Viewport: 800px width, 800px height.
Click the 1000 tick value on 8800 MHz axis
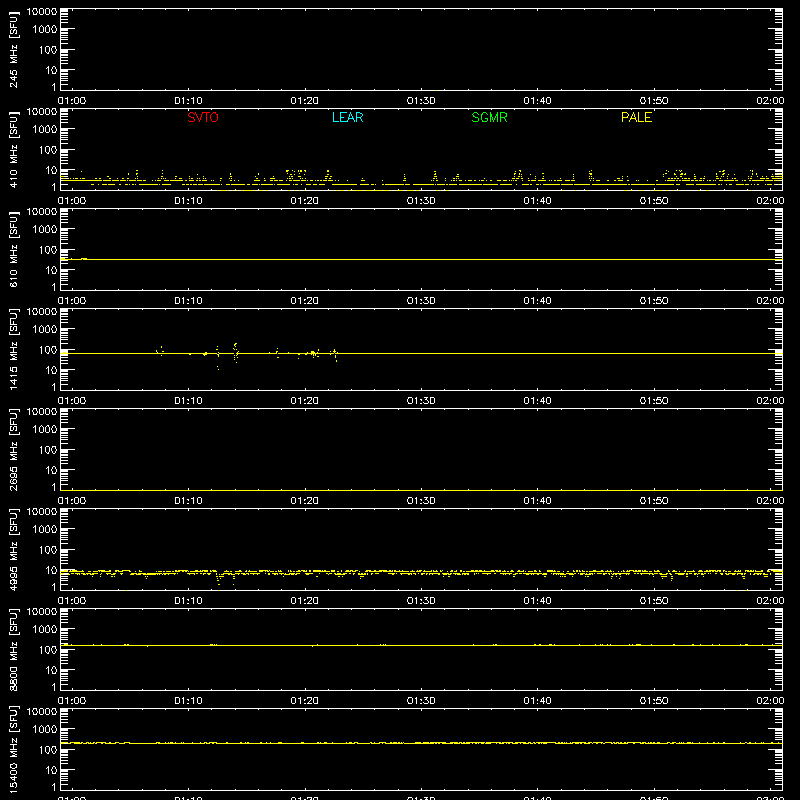45,630
